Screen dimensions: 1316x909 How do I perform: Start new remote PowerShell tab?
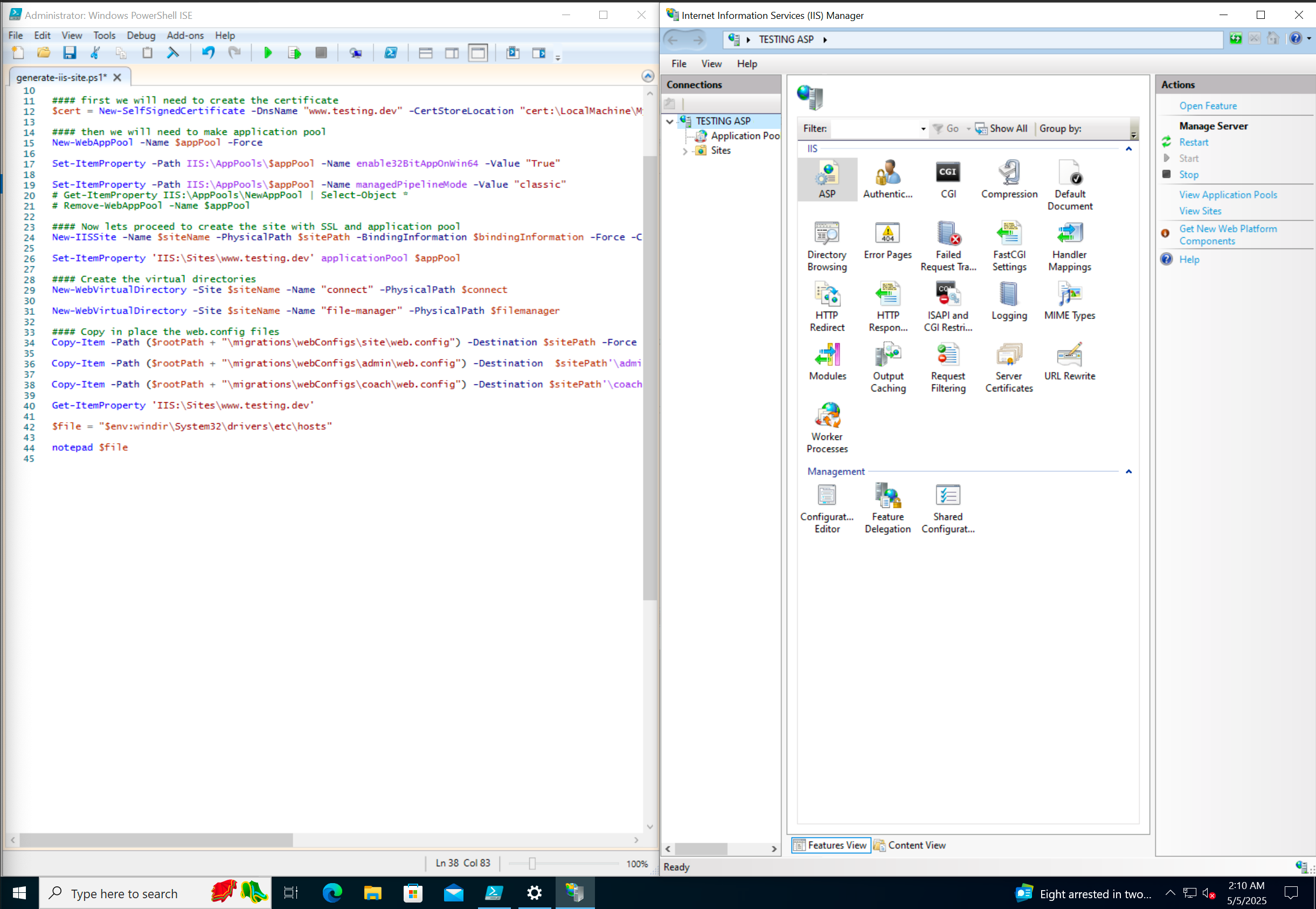(356, 53)
